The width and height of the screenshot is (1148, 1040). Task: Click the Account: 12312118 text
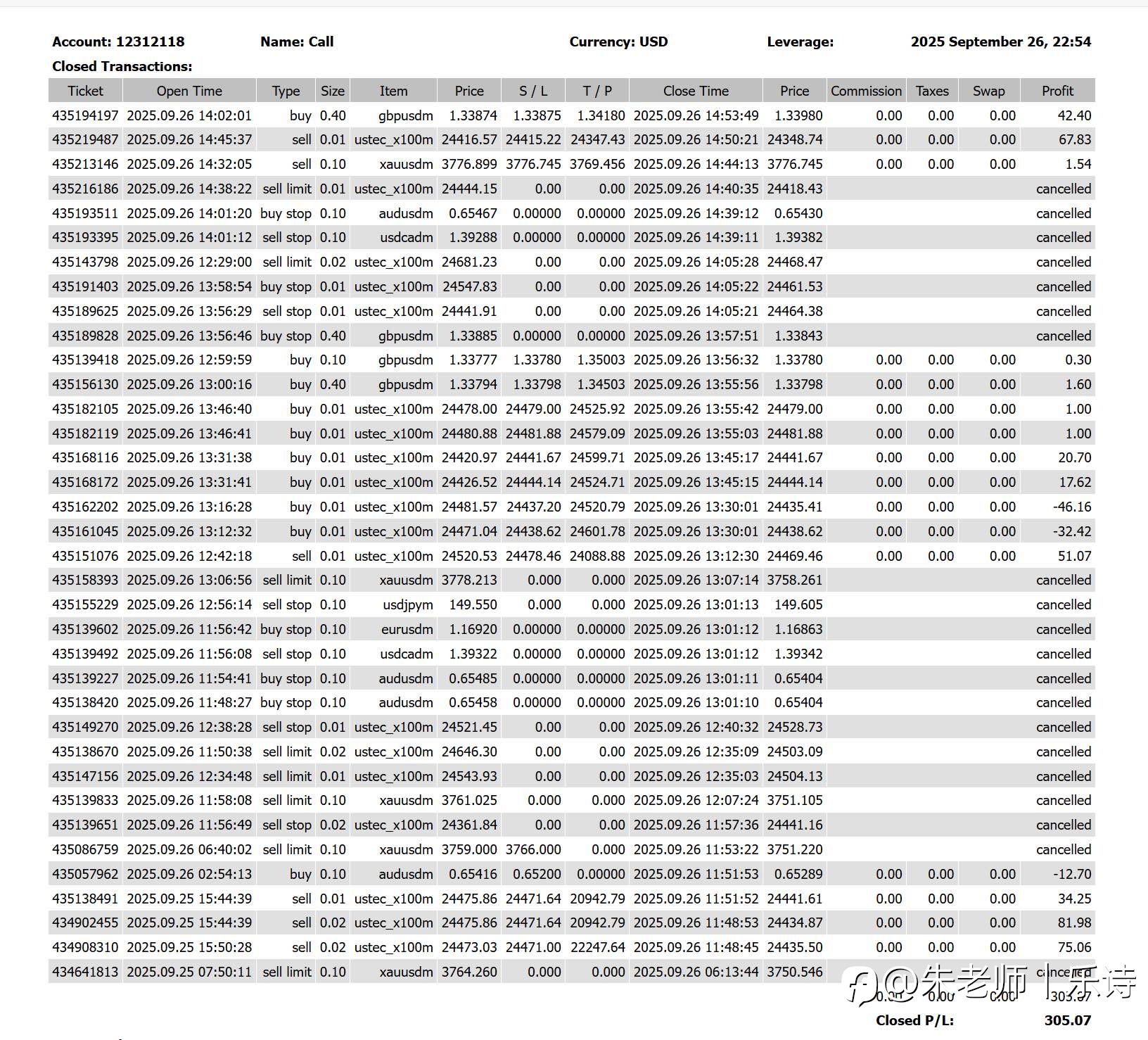pos(118,42)
